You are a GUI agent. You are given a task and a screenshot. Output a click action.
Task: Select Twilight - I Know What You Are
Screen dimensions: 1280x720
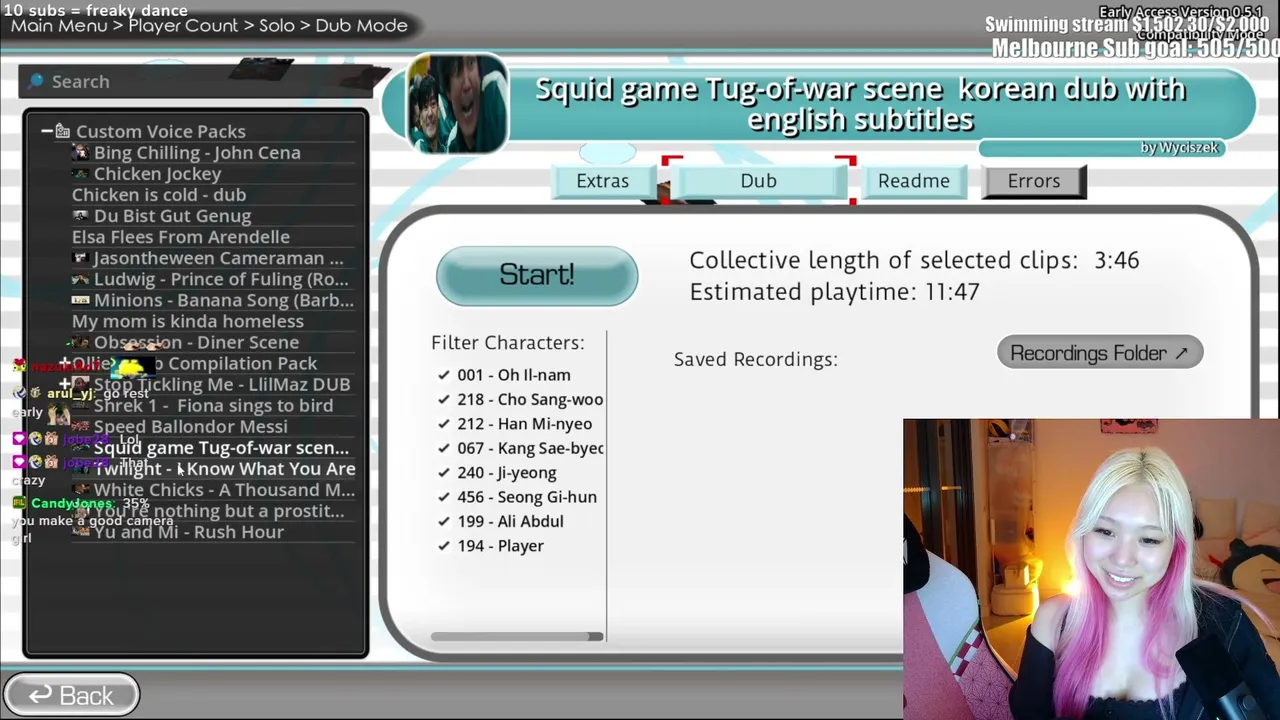[x=224, y=469]
